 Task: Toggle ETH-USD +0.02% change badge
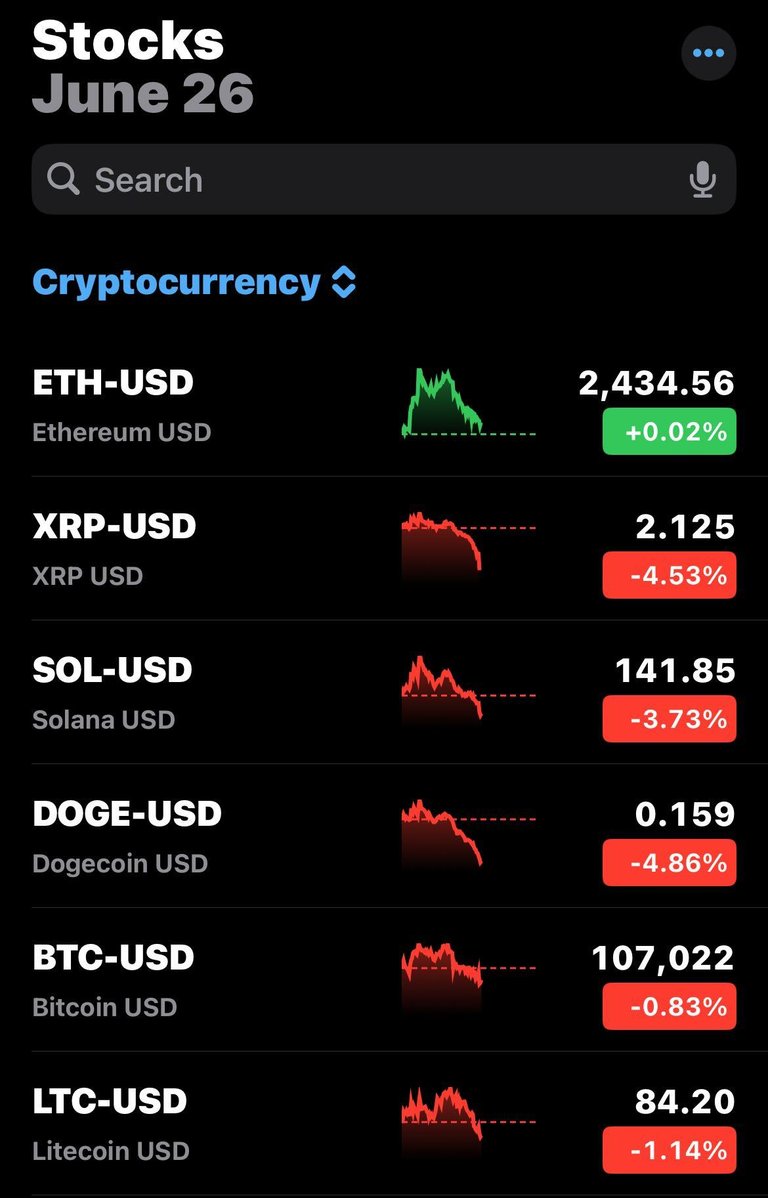coord(669,432)
